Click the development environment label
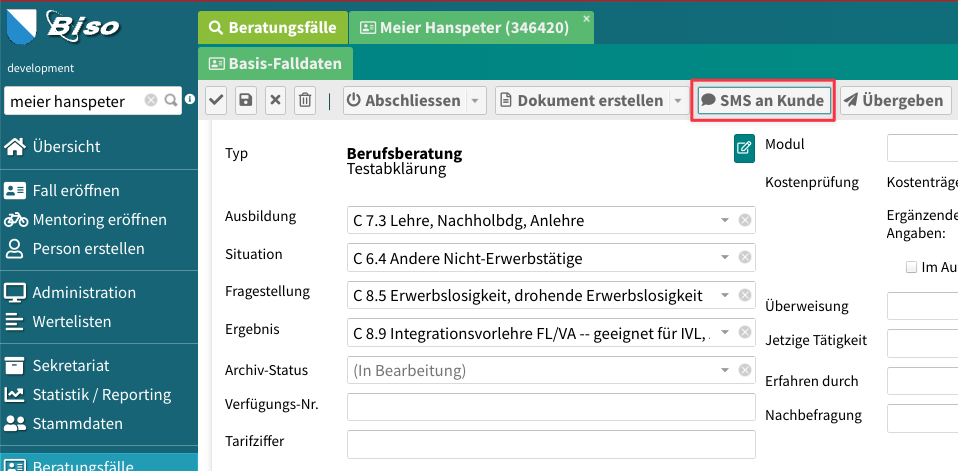 pos(40,68)
